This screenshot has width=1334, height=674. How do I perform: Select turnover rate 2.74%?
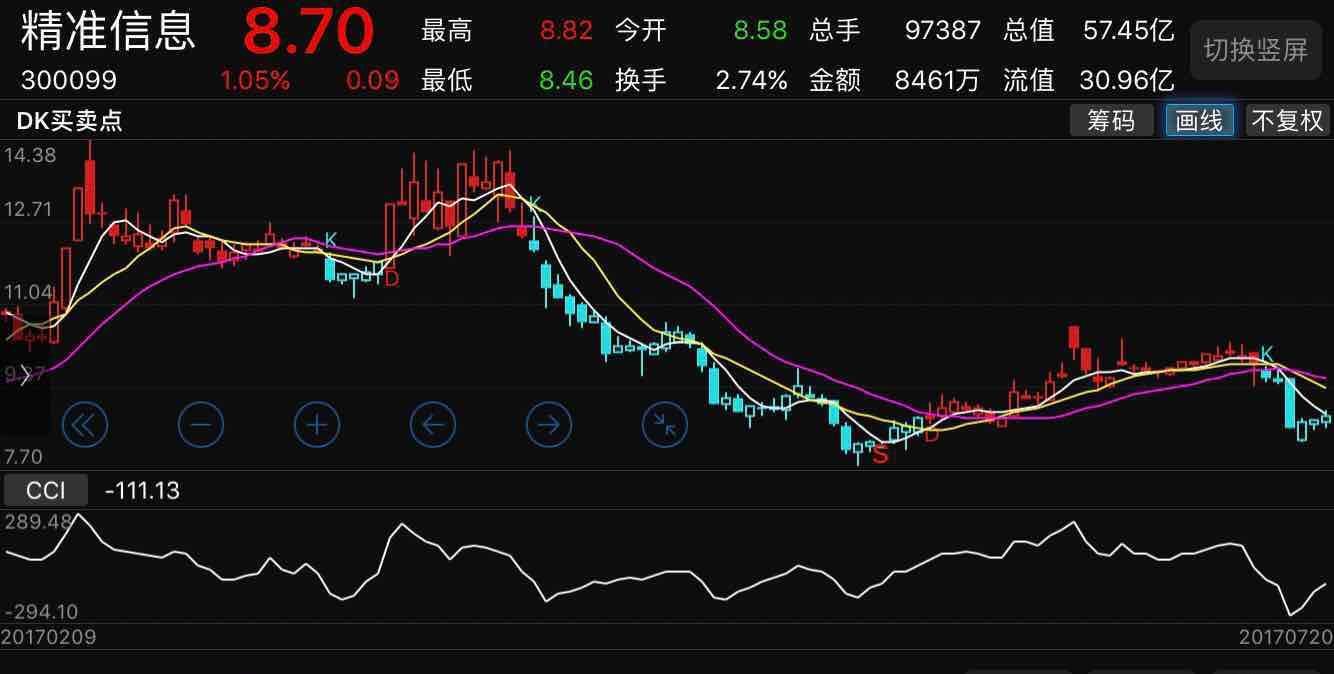752,80
